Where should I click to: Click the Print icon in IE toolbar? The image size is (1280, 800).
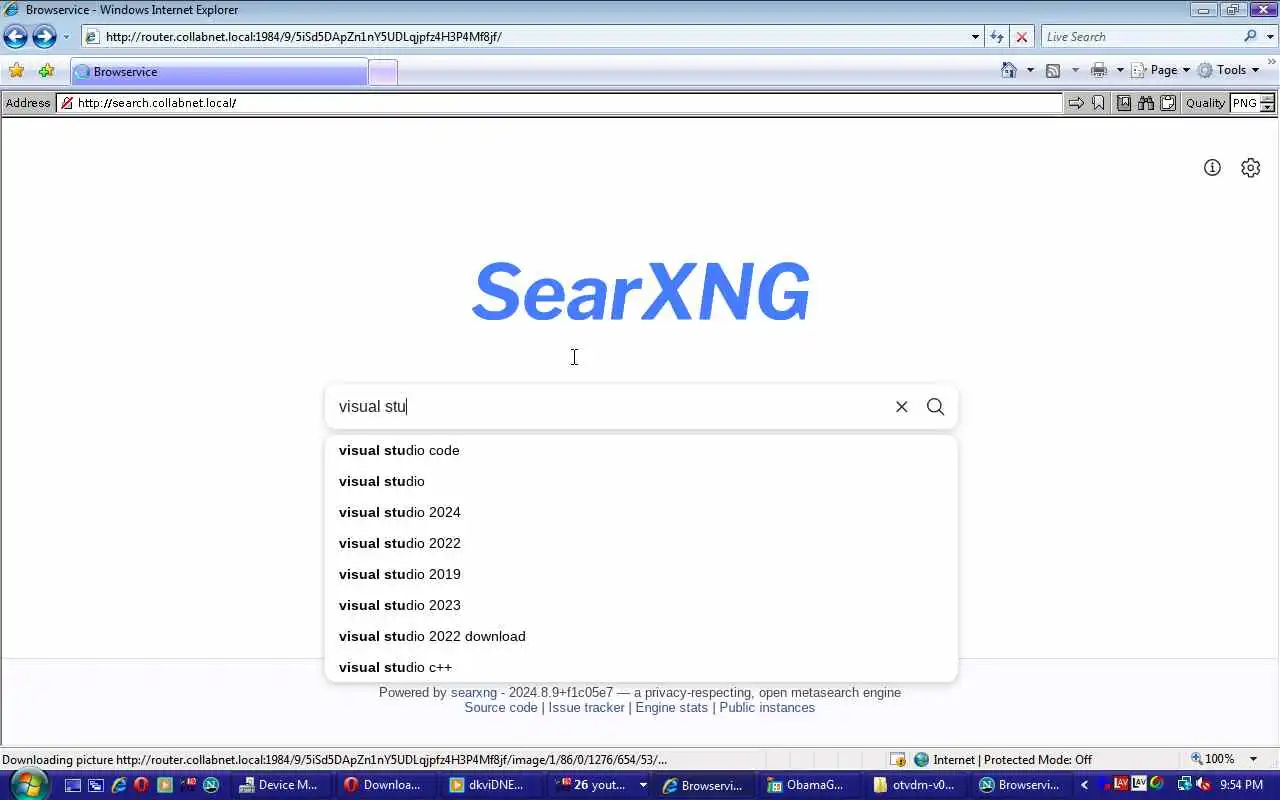coord(1099,70)
